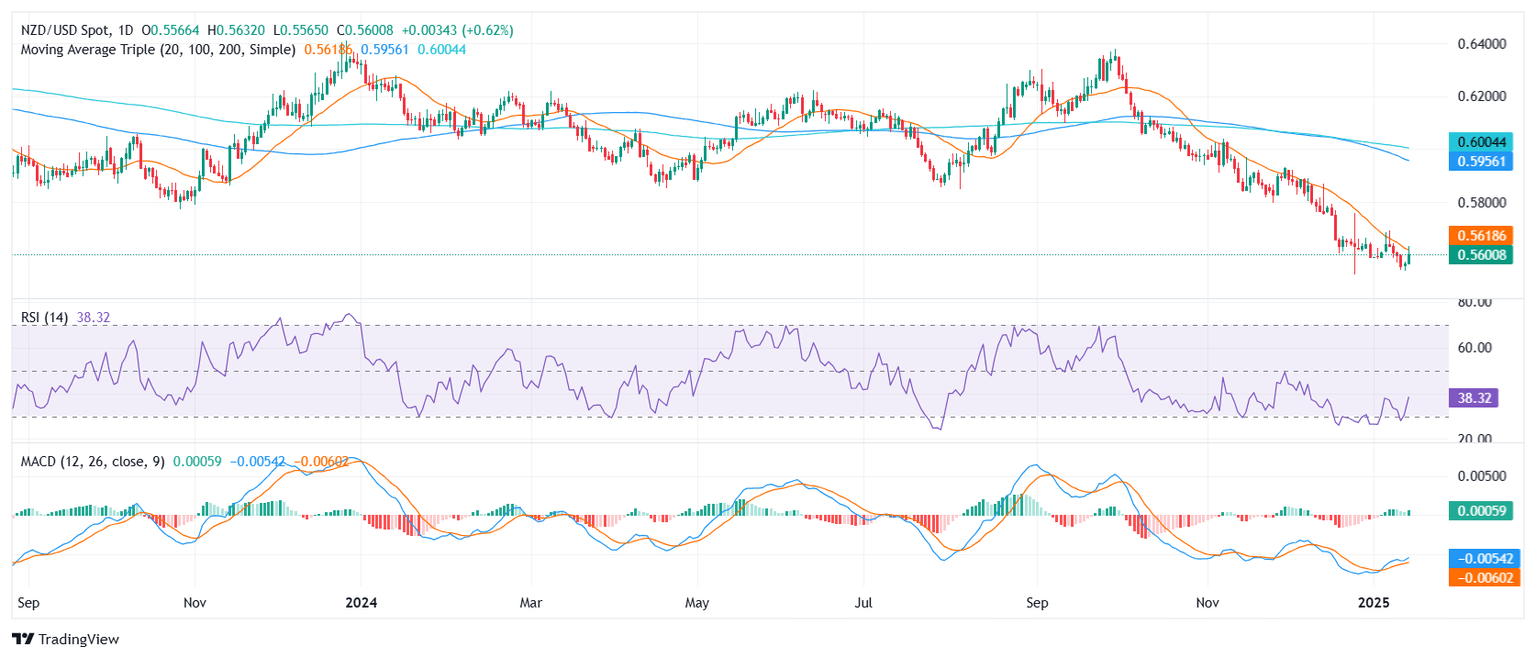
Task: Select the blue 0.59561 price axis tag
Action: tap(1484, 161)
